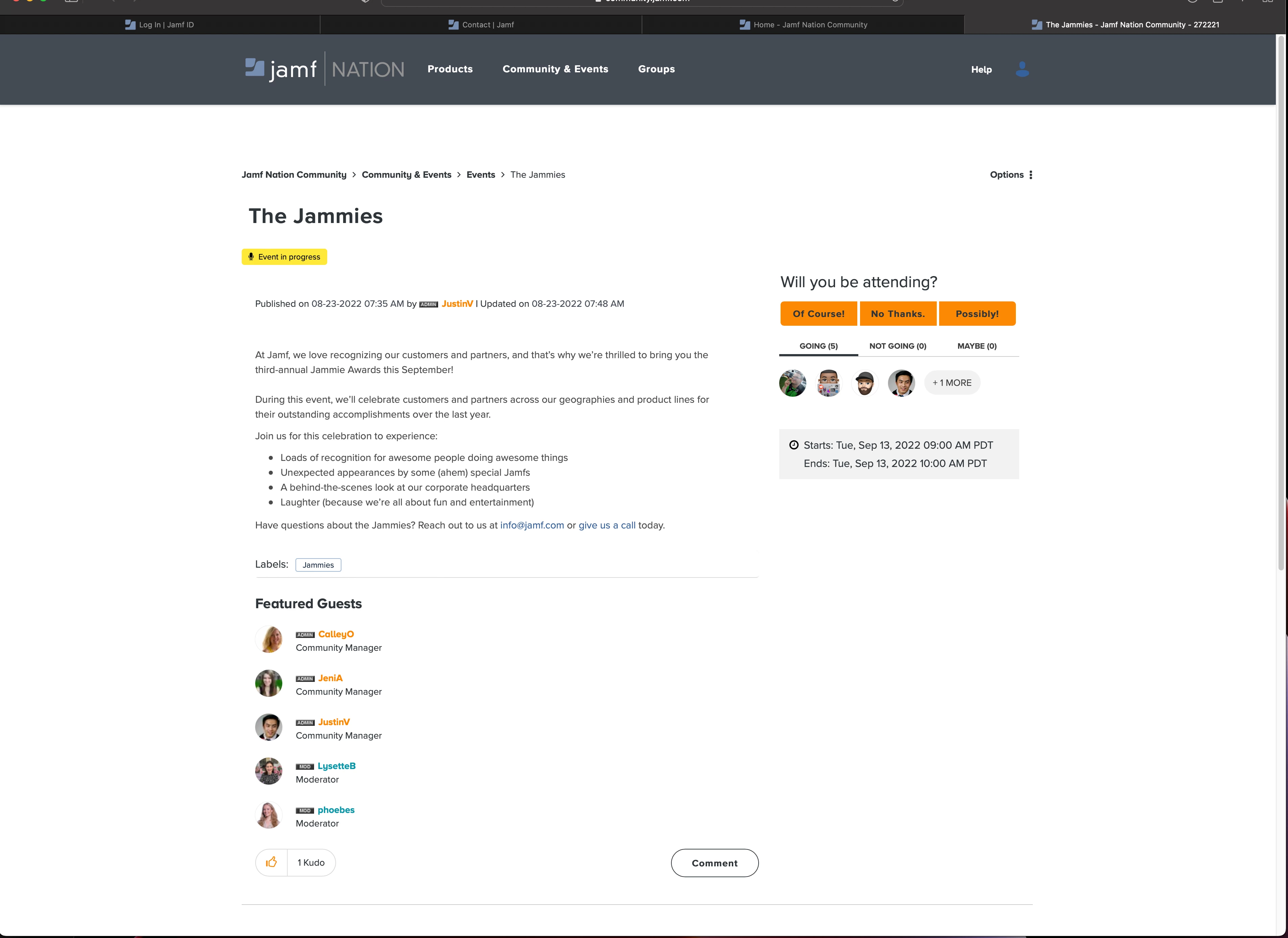
Task: Expand the +1 MORE attendees
Action: click(x=952, y=383)
